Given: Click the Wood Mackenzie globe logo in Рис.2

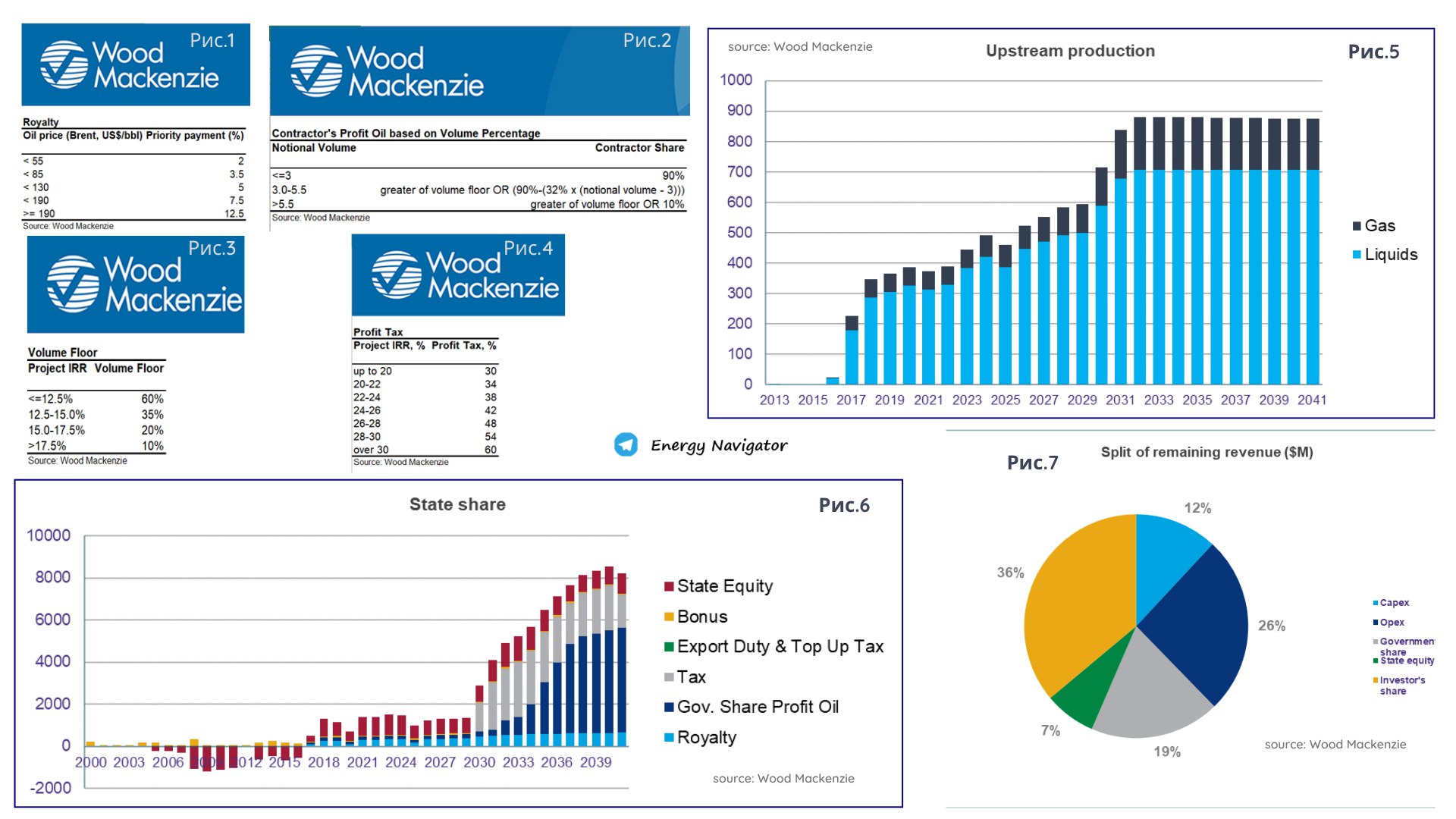Looking at the screenshot, I should 316,71.
